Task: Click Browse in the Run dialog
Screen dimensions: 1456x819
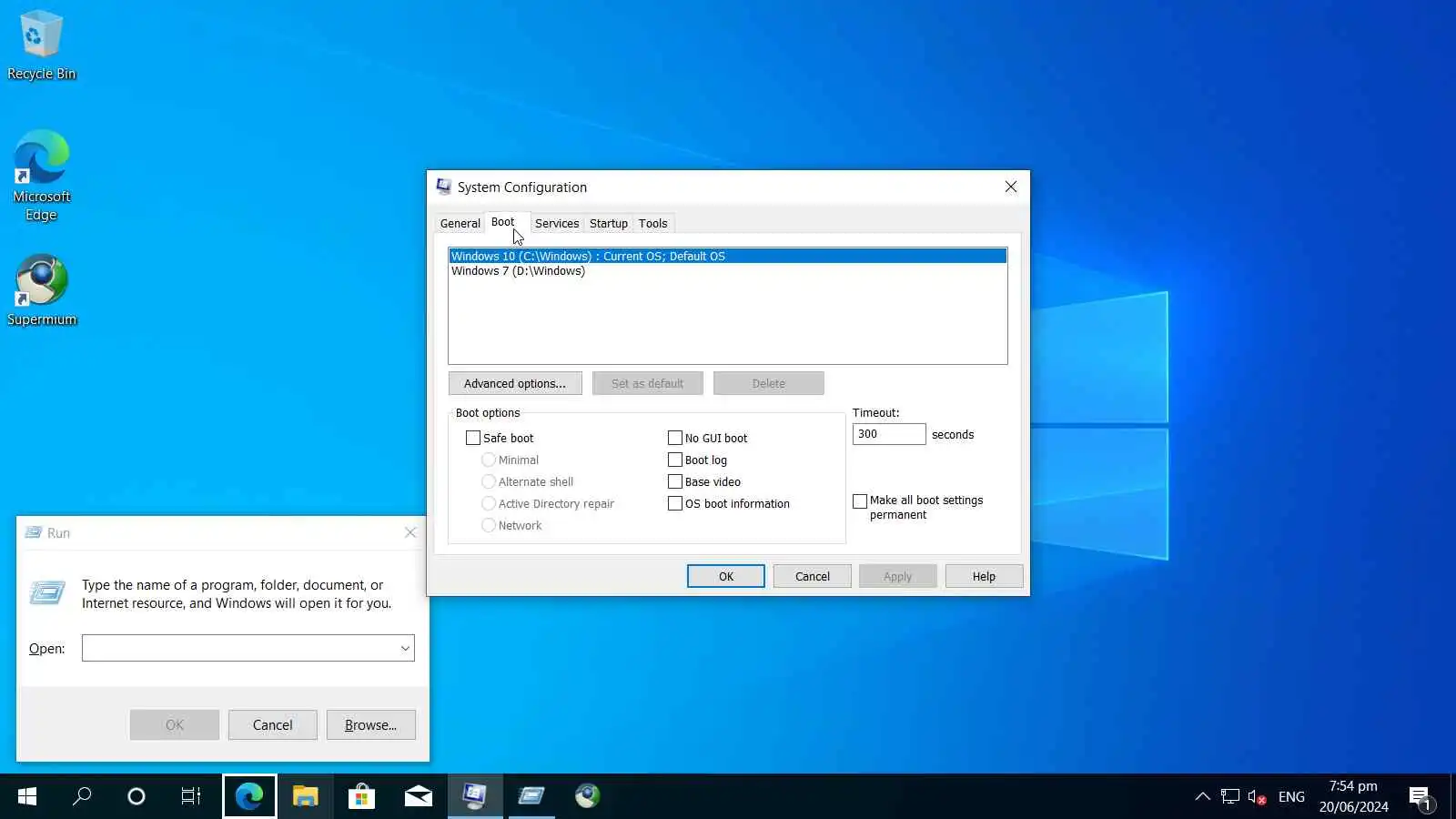Action: pos(371,725)
